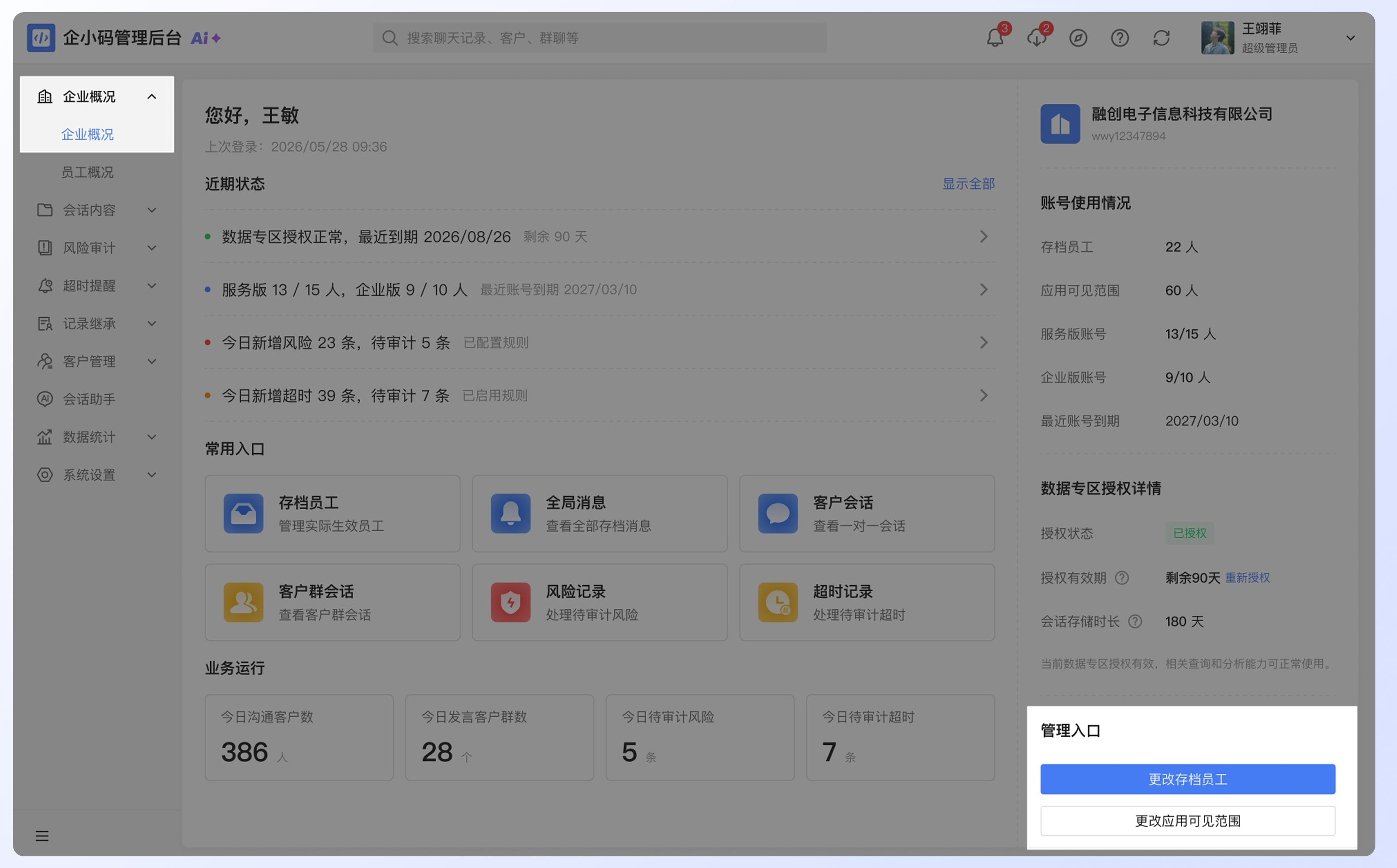Open the notifications bell icon
The image size is (1397, 868).
coord(995,38)
